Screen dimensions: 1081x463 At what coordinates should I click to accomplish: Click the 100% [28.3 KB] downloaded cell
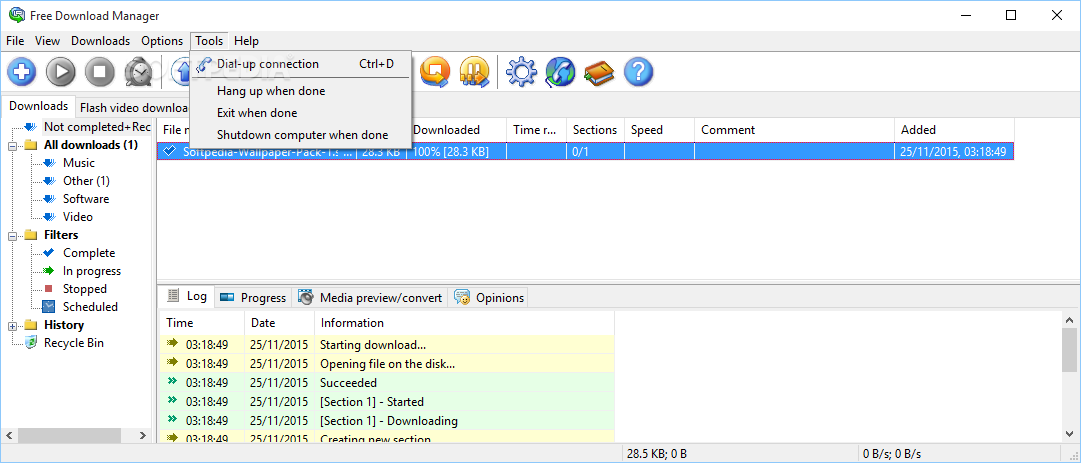click(456, 152)
